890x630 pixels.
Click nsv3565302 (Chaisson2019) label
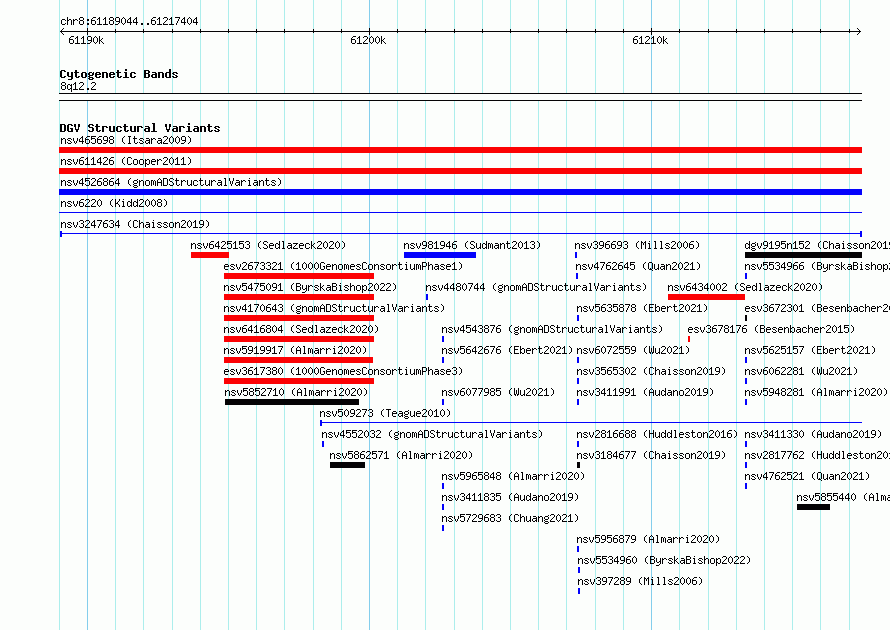(x=651, y=371)
